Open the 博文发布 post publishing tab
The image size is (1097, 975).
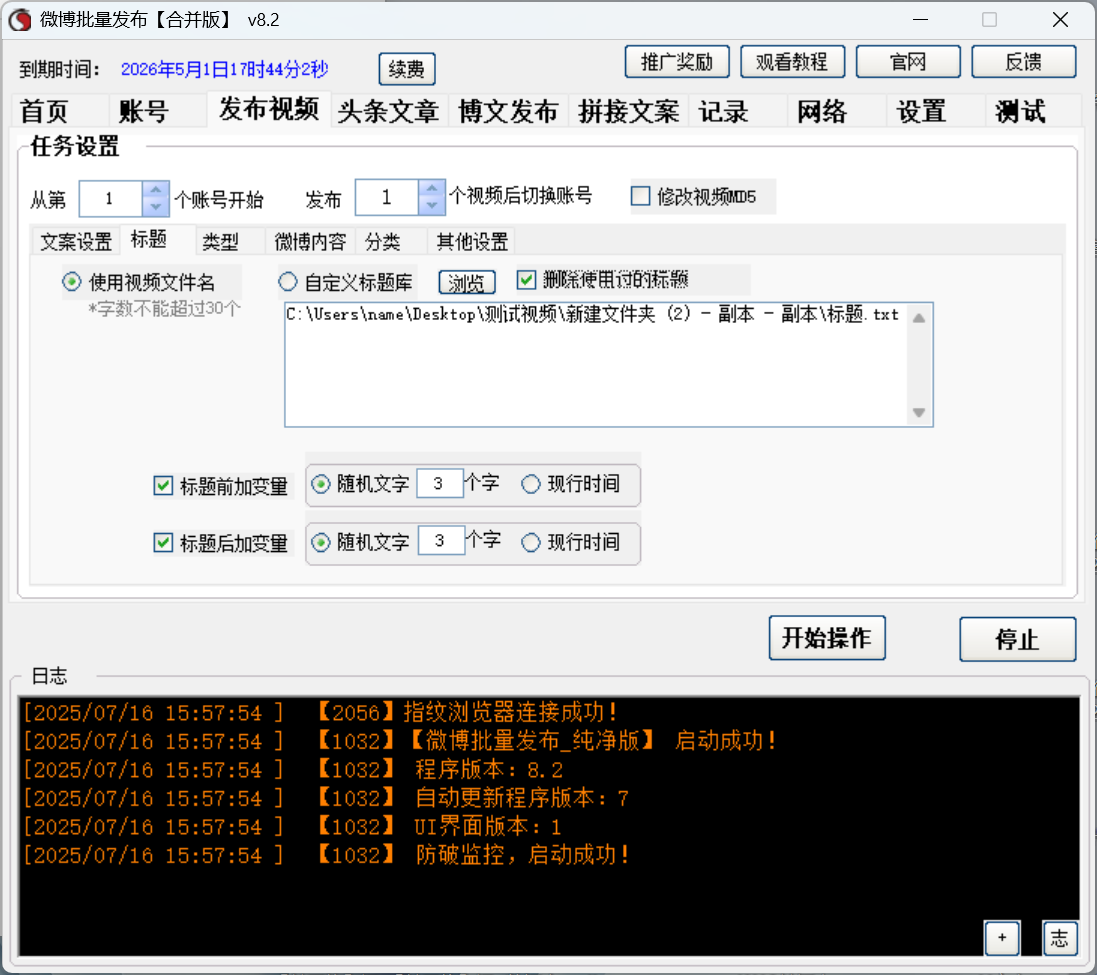tap(508, 111)
